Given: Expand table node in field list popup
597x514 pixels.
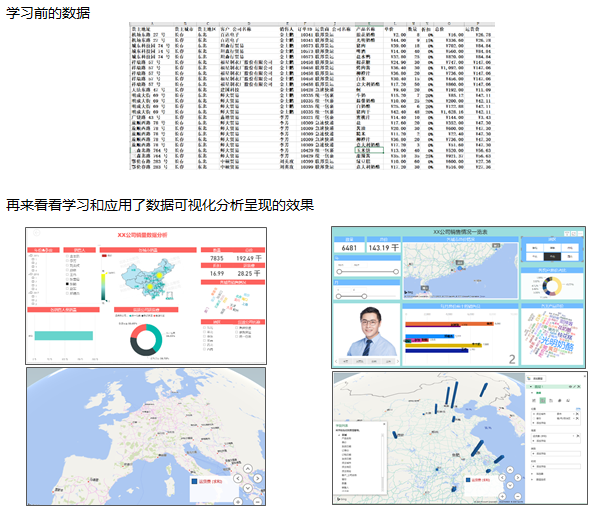Looking at the screenshot, I should pos(339,435).
